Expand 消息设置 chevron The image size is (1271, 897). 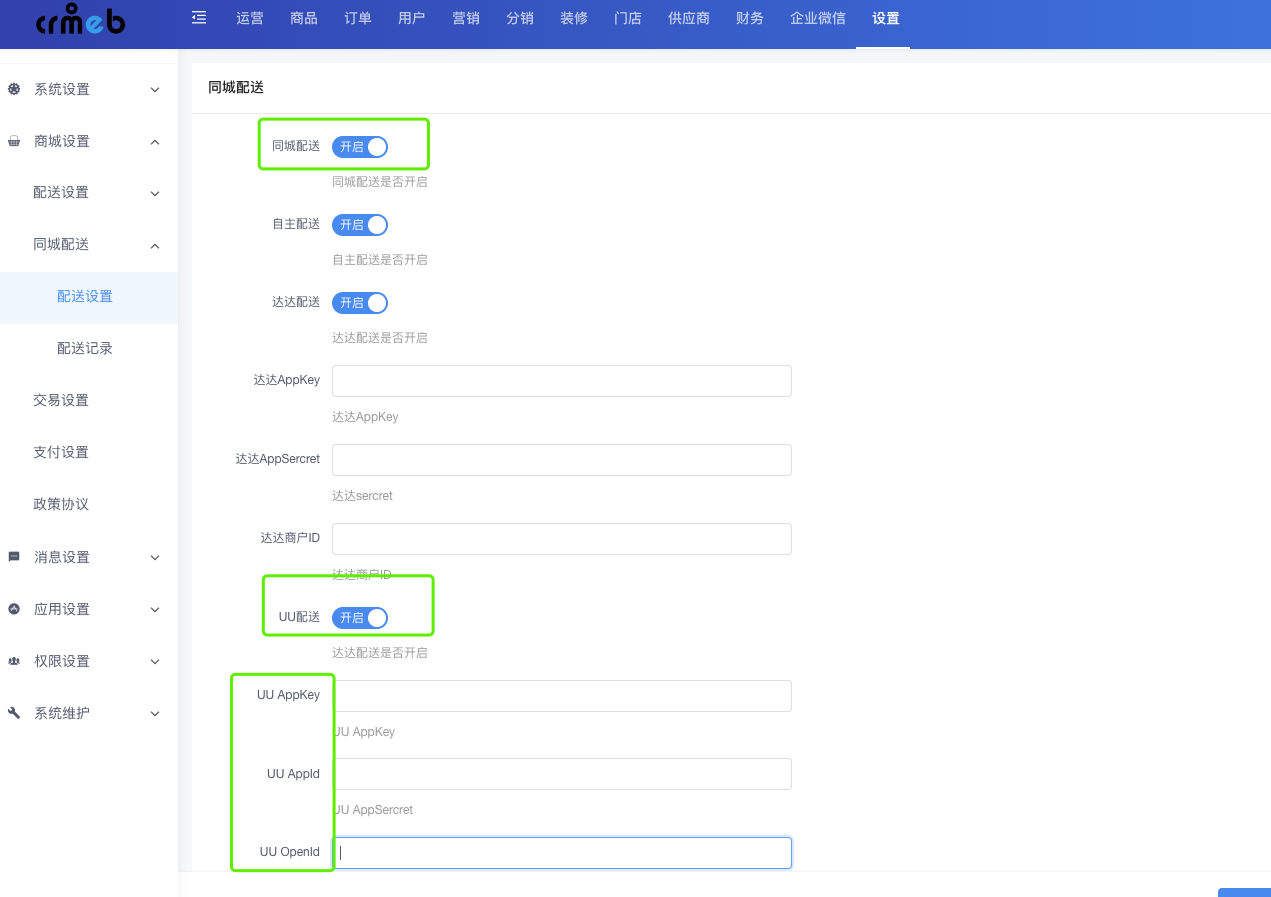155,558
